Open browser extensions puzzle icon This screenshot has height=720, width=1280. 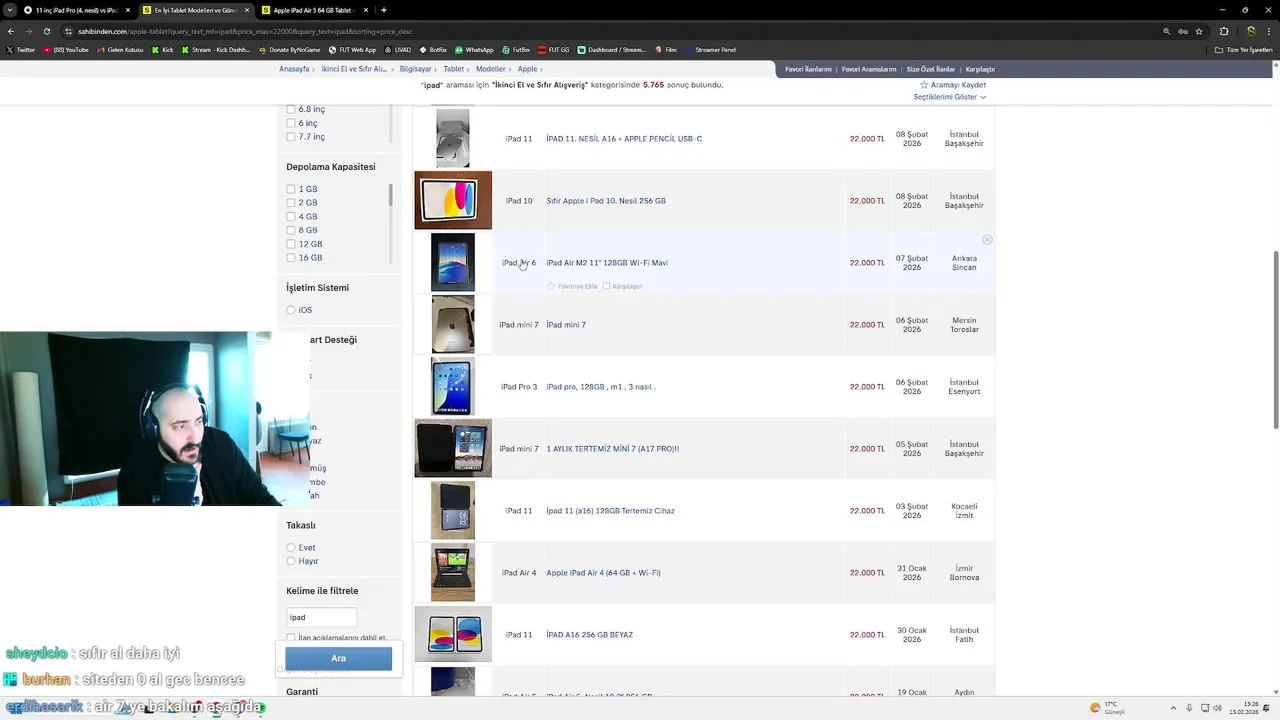1224,31
